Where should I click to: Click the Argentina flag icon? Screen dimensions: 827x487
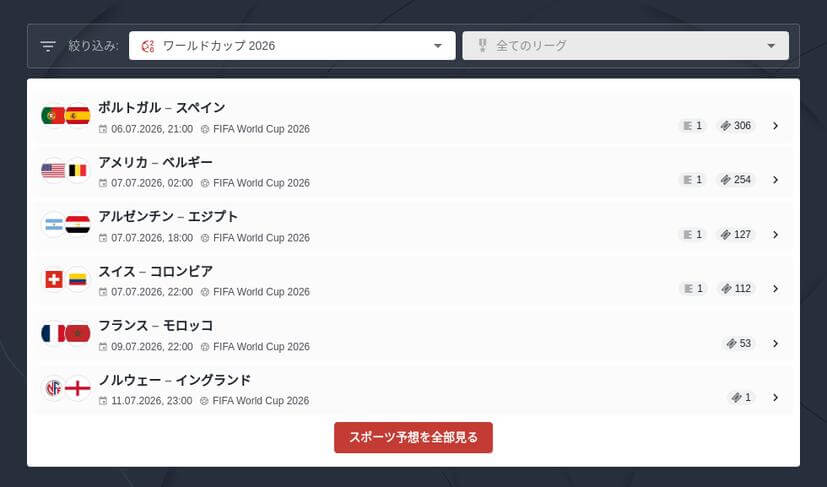click(53, 225)
